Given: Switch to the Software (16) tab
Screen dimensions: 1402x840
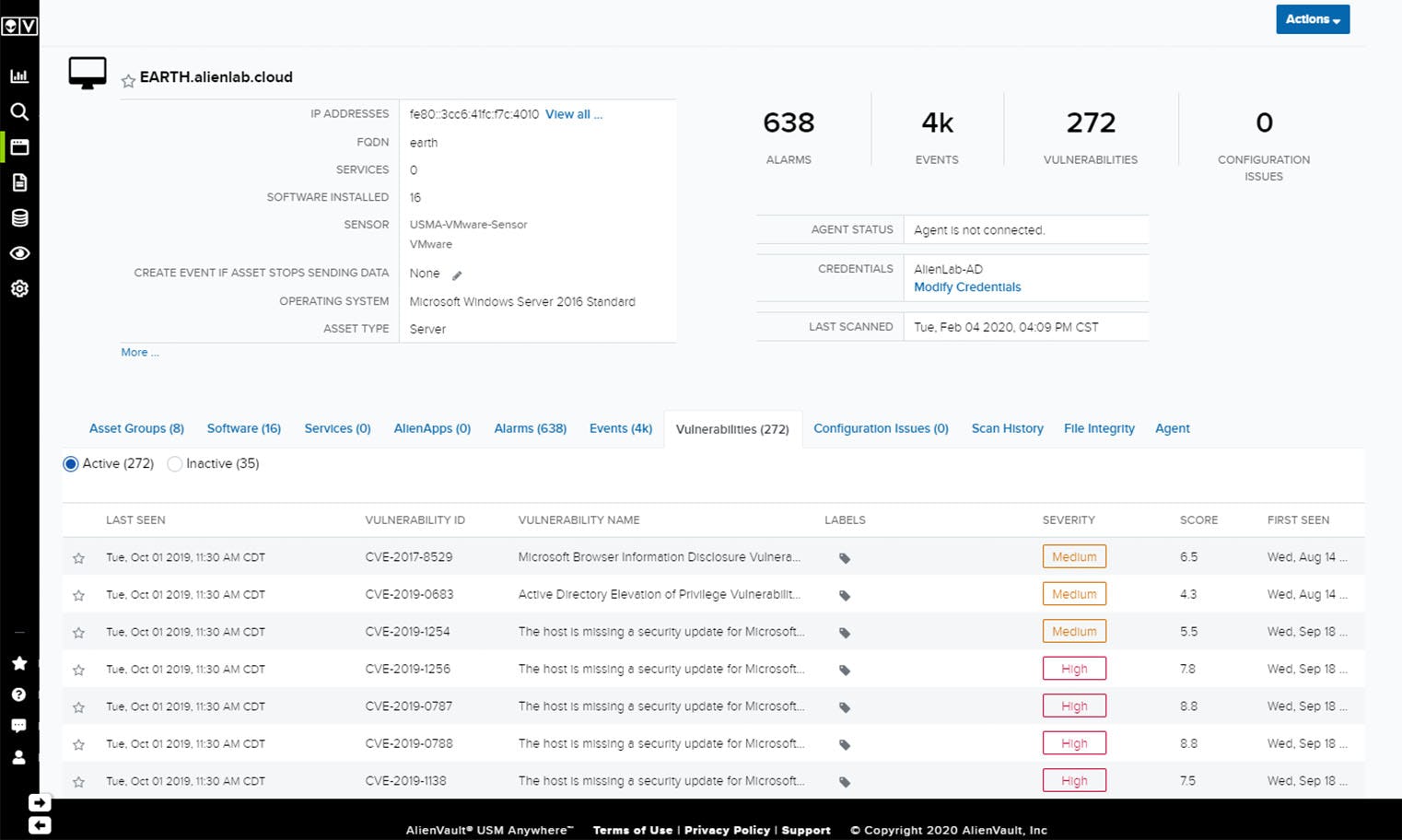Looking at the screenshot, I should [x=244, y=428].
